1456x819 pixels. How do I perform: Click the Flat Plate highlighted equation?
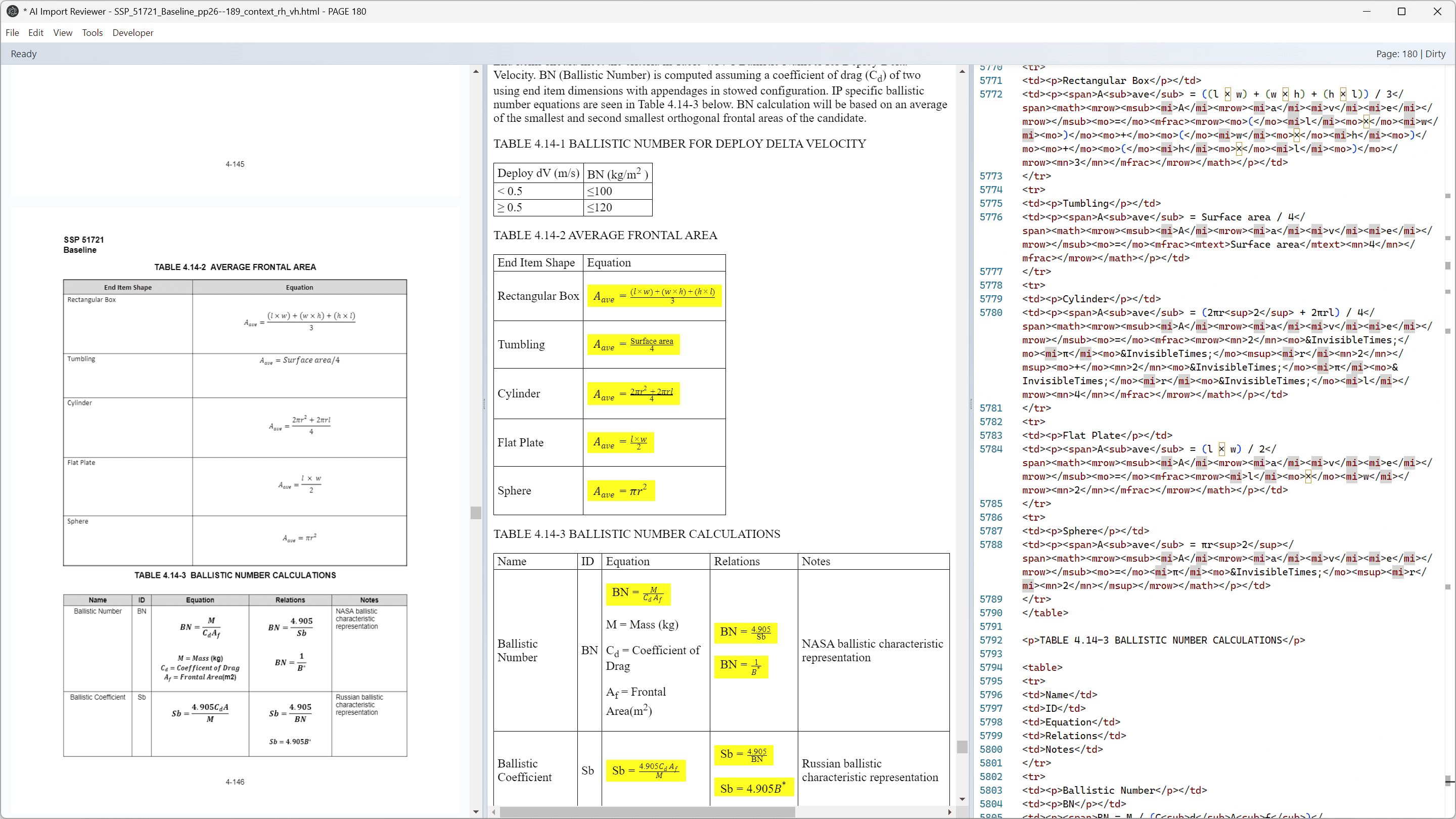pyautogui.click(x=621, y=442)
